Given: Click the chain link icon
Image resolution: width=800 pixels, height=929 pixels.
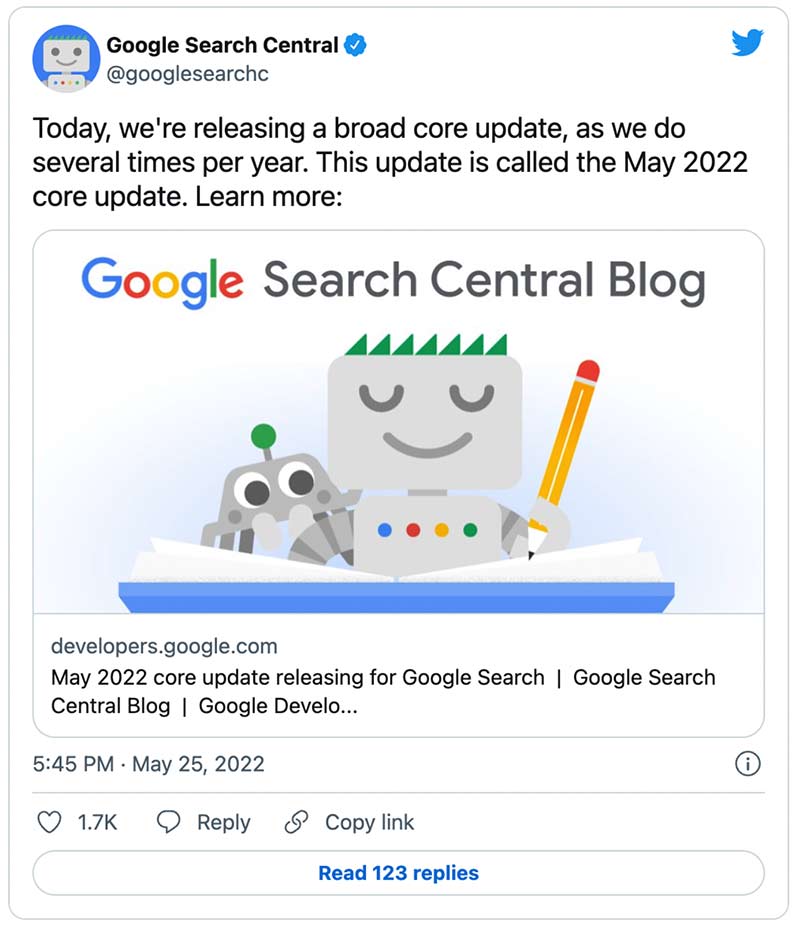Looking at the screenshot, I should point(296,822).
